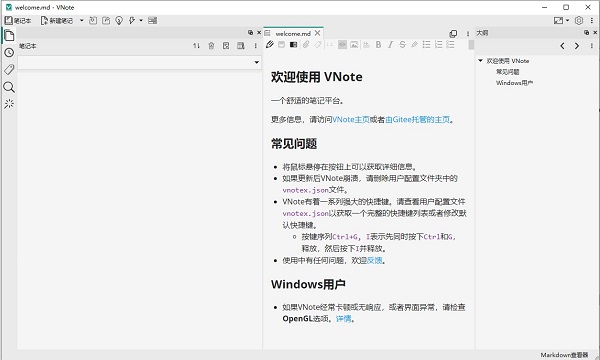Select 欢迎使用 VNote in outline

[508, 61]
